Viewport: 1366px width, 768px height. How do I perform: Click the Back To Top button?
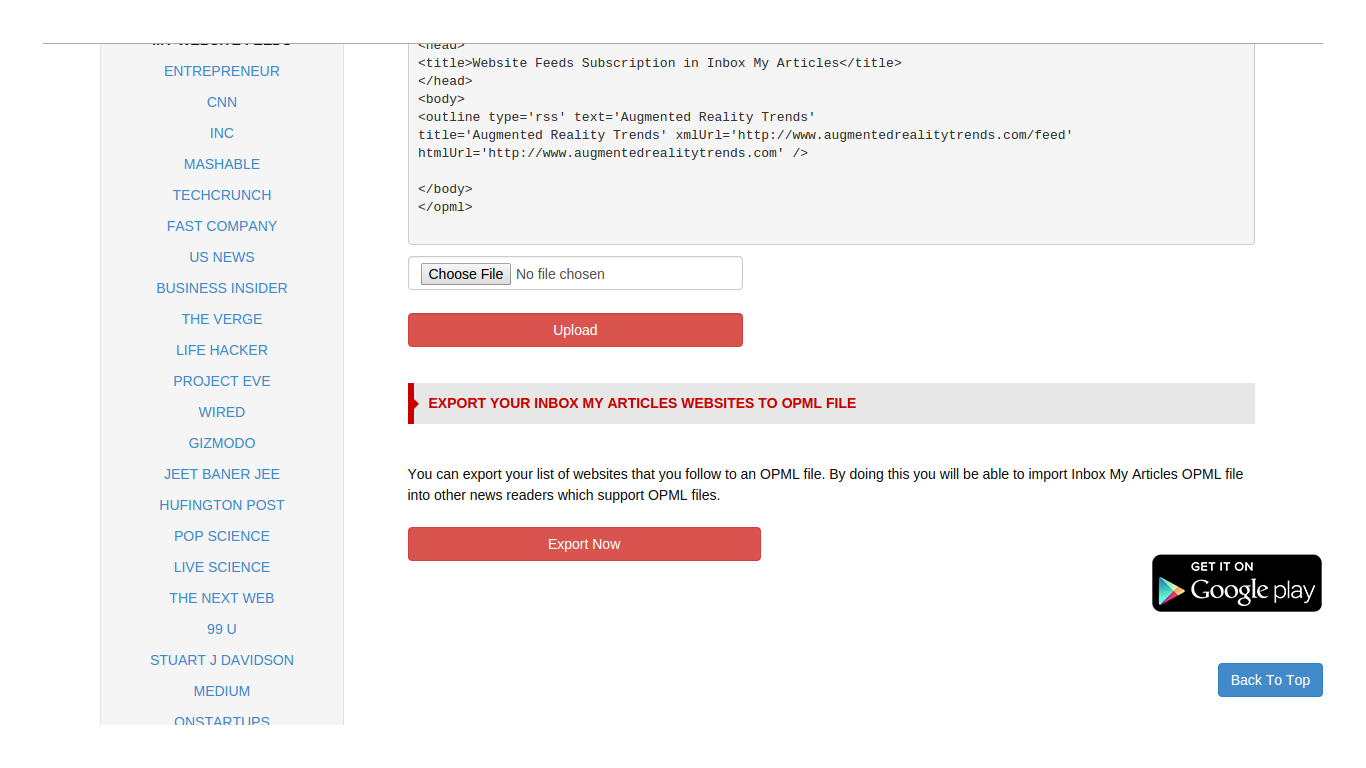pos(1270,680)
